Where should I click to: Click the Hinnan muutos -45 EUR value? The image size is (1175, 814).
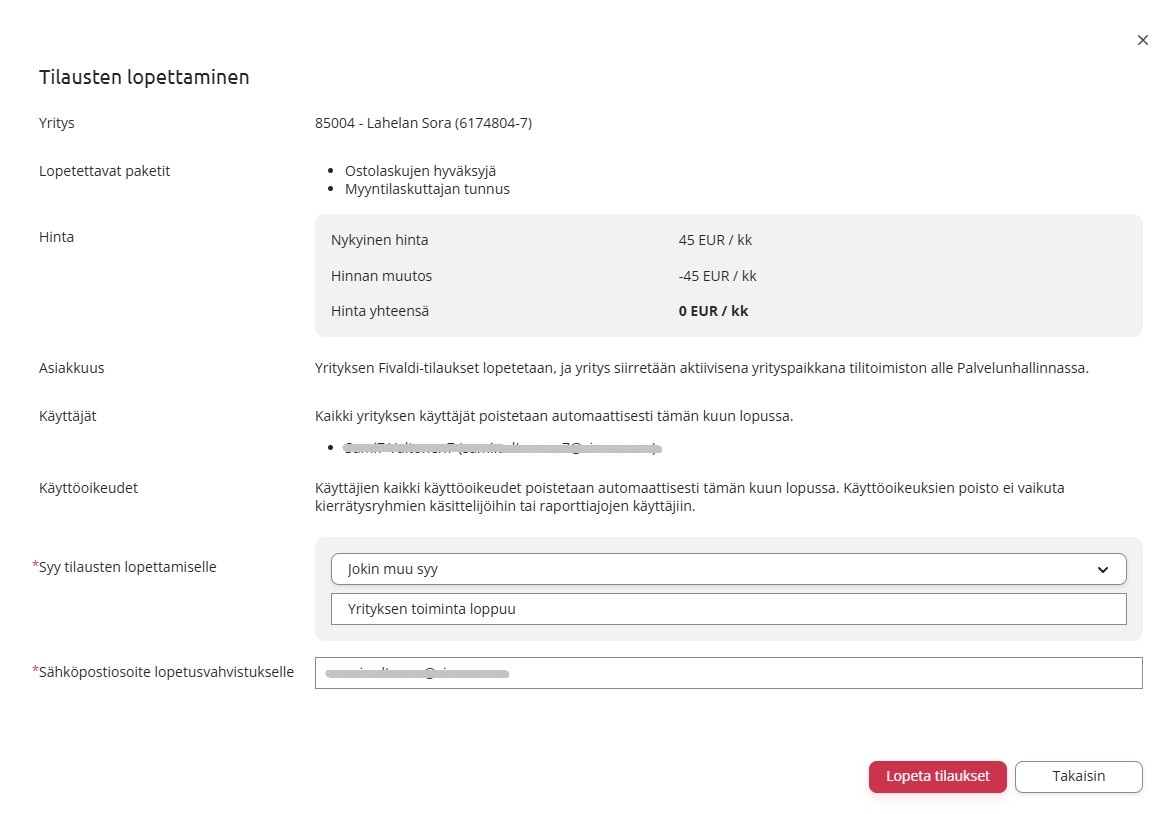[717, 276]
